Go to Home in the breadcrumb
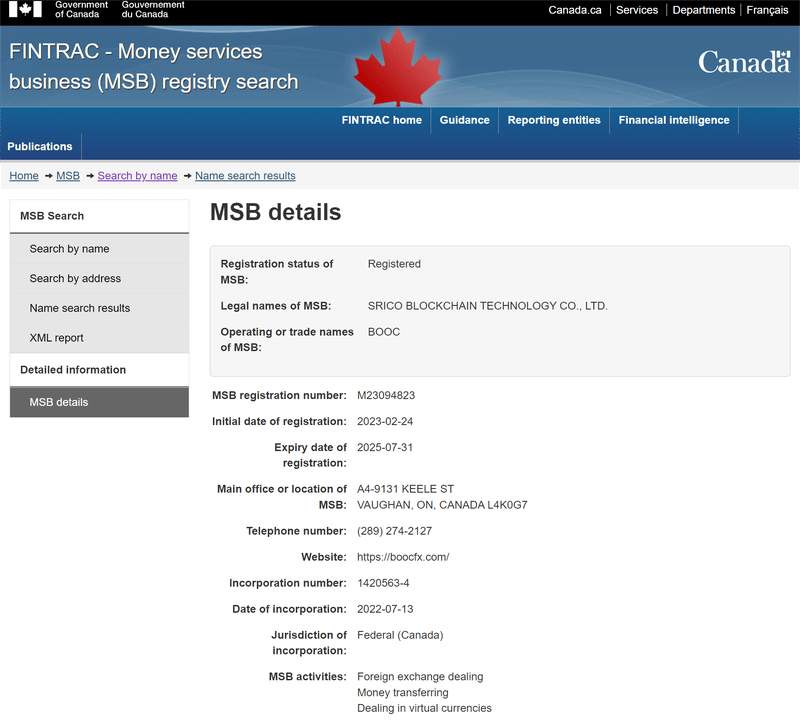This screenshot has width=800, height=720. (x=23, y=176)
